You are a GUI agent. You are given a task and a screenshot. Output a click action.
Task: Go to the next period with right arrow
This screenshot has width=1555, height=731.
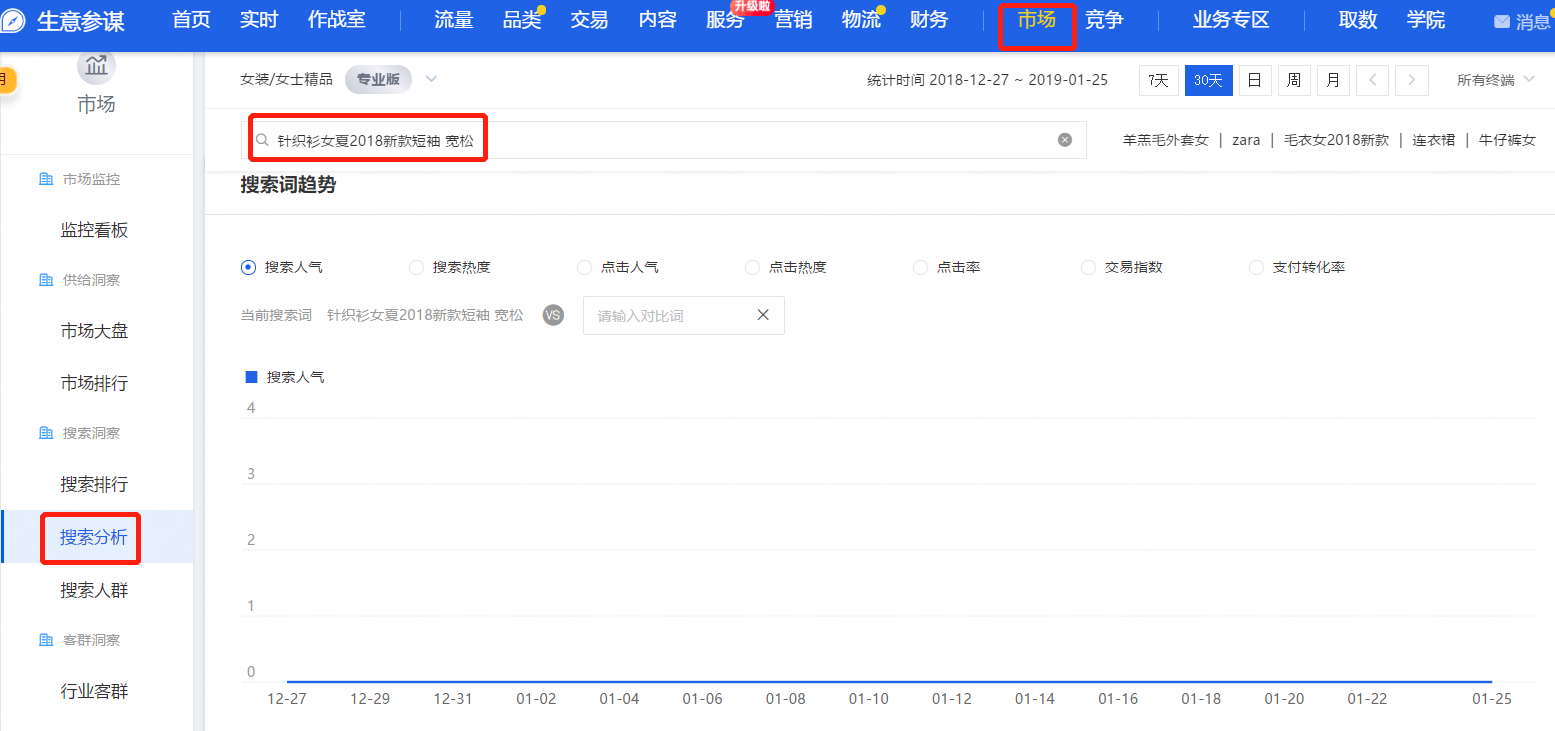tap(1411, 80)
